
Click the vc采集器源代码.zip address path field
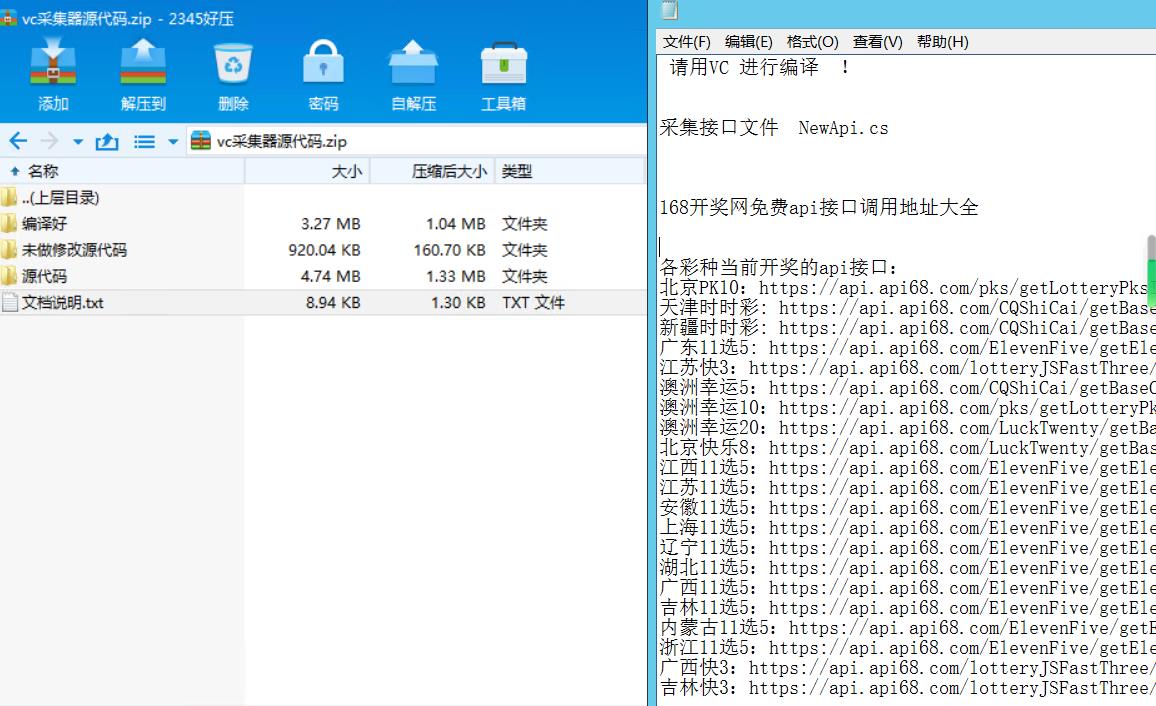(x=417, y=141)
